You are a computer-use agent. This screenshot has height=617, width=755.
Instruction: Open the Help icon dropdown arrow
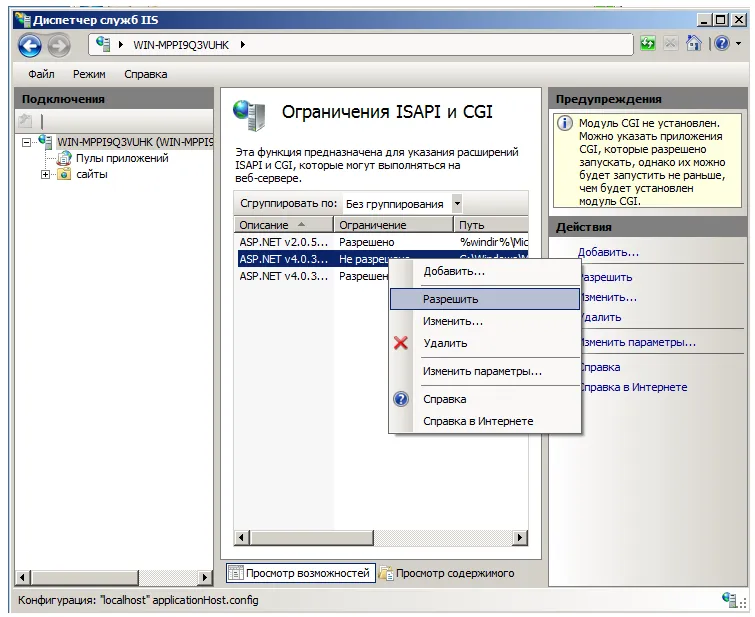point(739,44)
